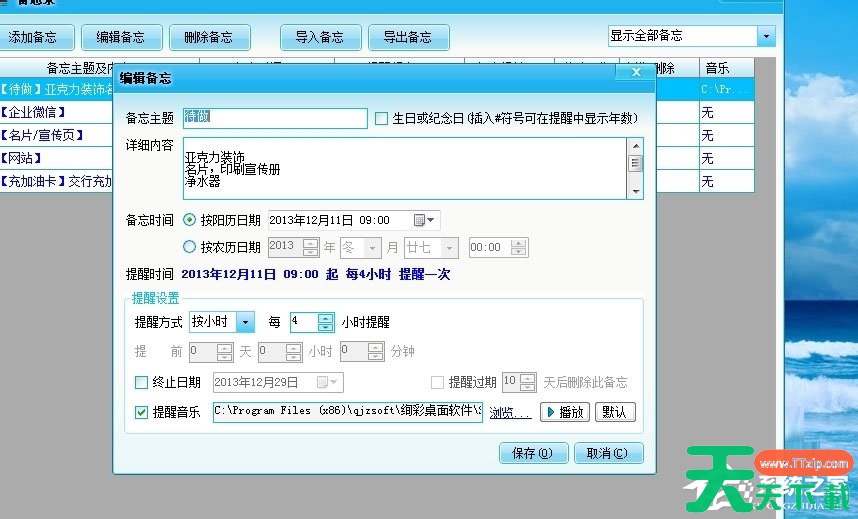
Task: Click inside the 备忘主题 text field
Action: tap(275, 118)
